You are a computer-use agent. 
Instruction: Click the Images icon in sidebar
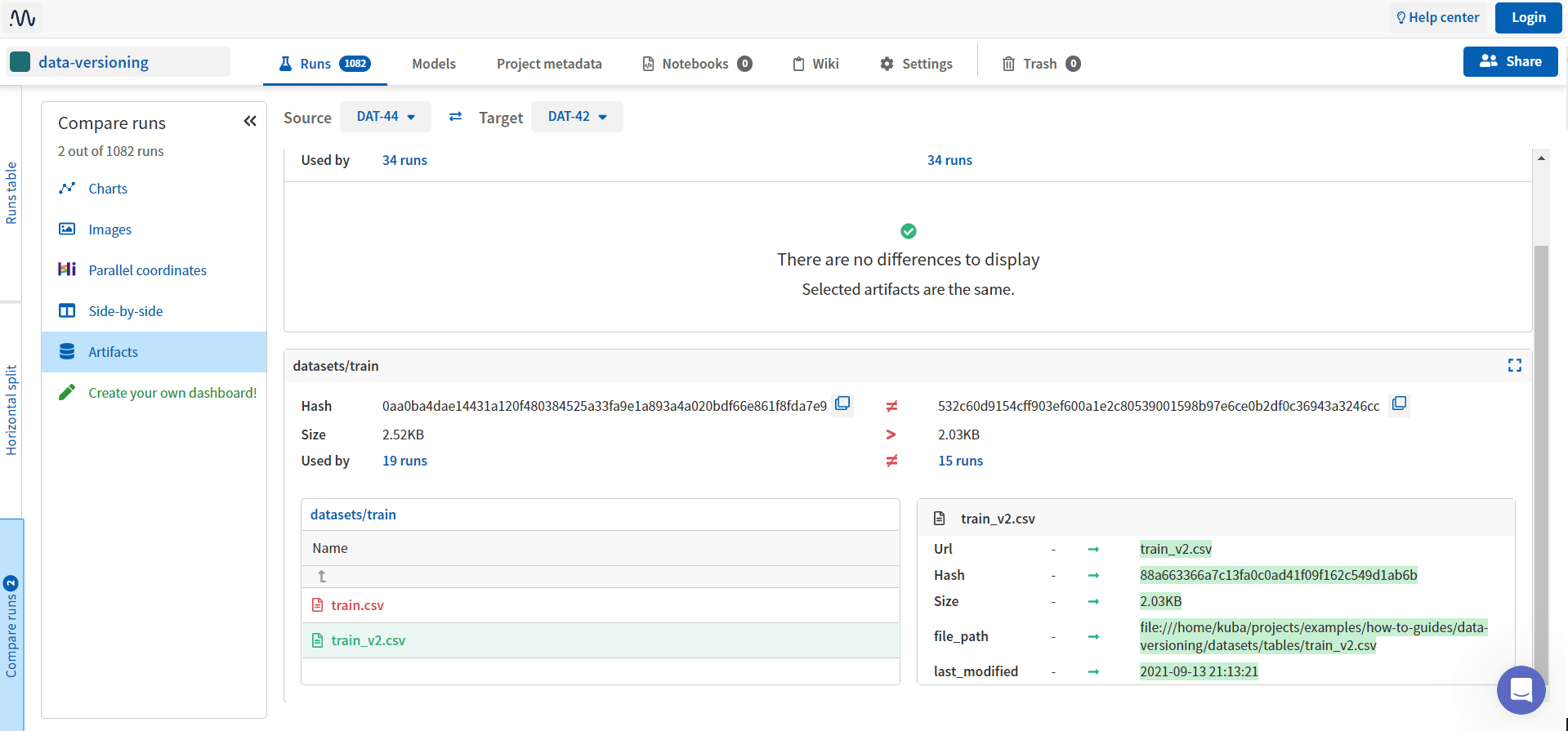point(67,229)
